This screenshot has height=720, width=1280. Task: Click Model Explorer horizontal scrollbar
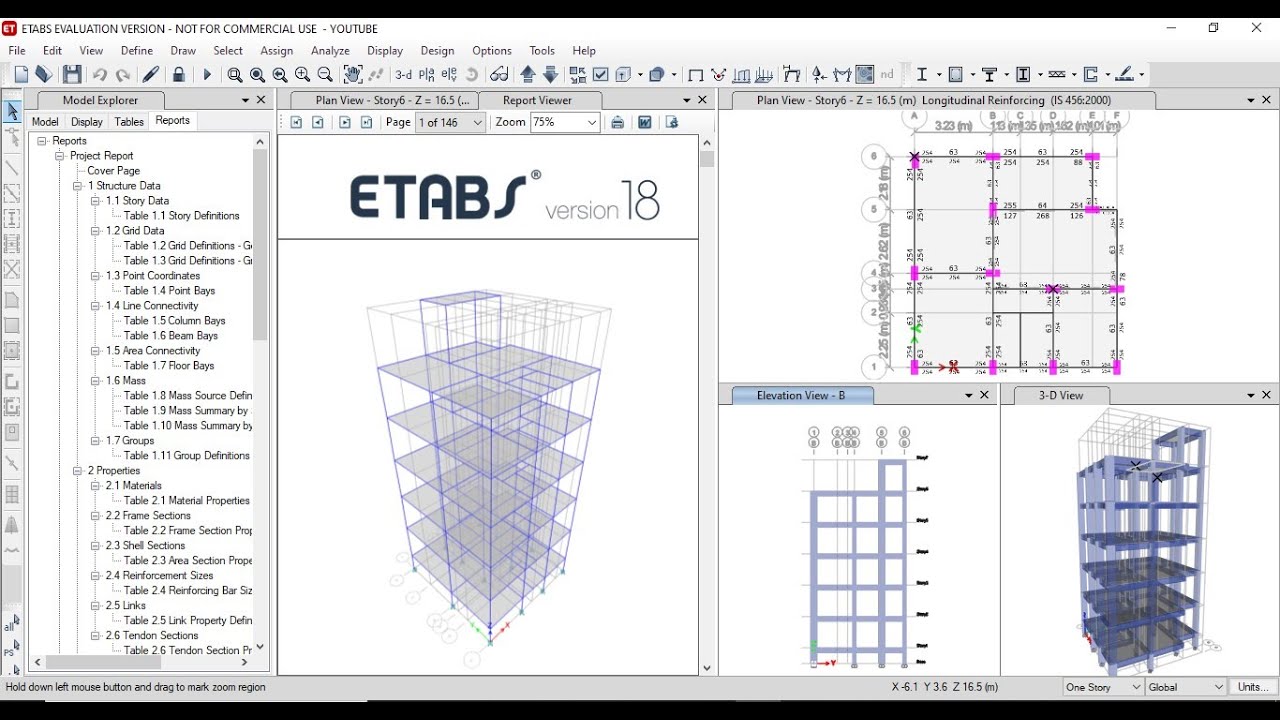point(103,662)
